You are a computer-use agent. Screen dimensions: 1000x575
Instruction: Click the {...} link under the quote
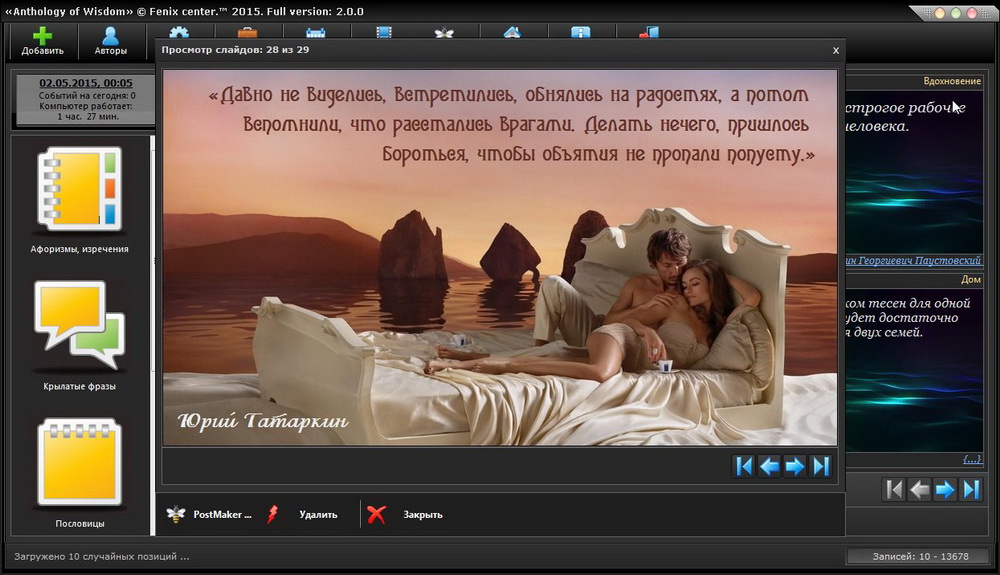(971, 459)
